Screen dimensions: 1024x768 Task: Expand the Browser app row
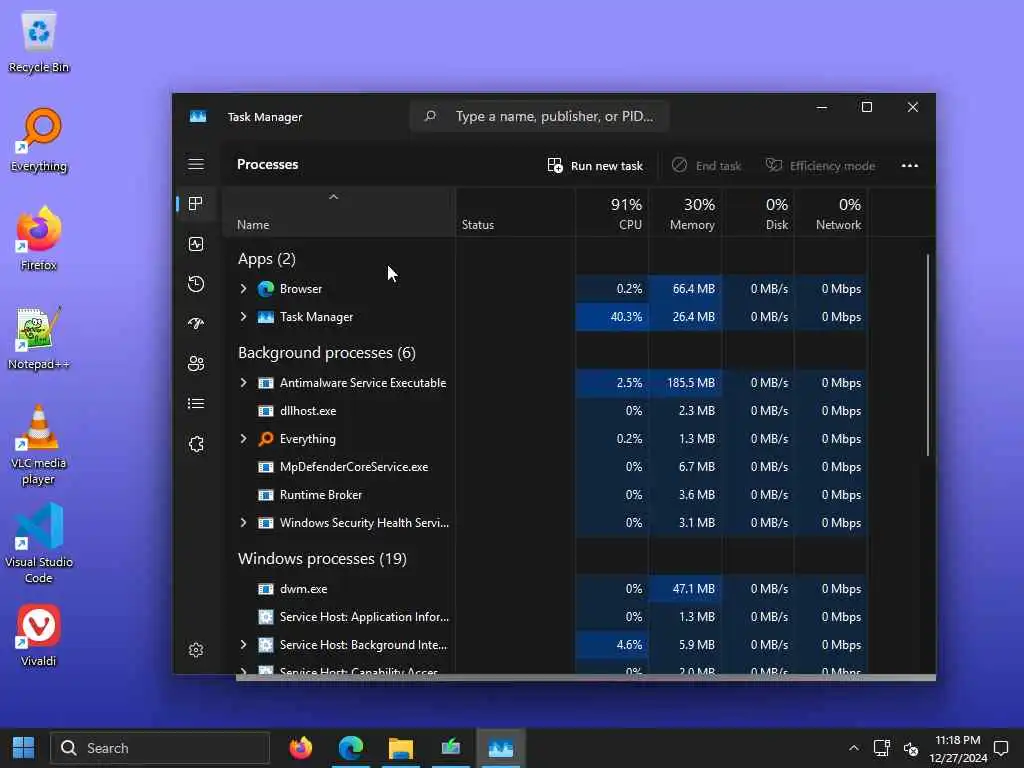244,289
